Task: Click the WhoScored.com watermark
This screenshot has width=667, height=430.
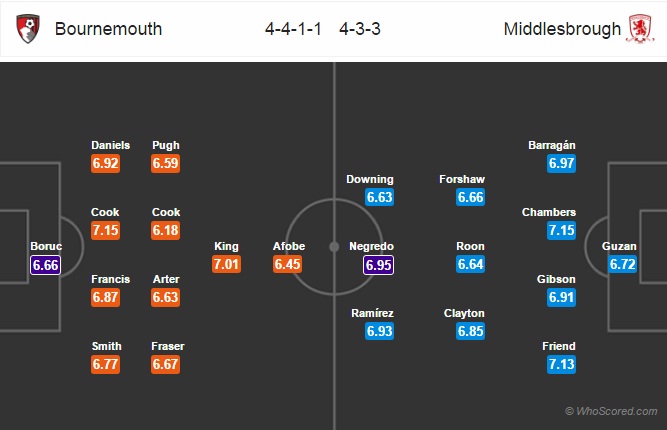Action: click(x=611, y=411)
